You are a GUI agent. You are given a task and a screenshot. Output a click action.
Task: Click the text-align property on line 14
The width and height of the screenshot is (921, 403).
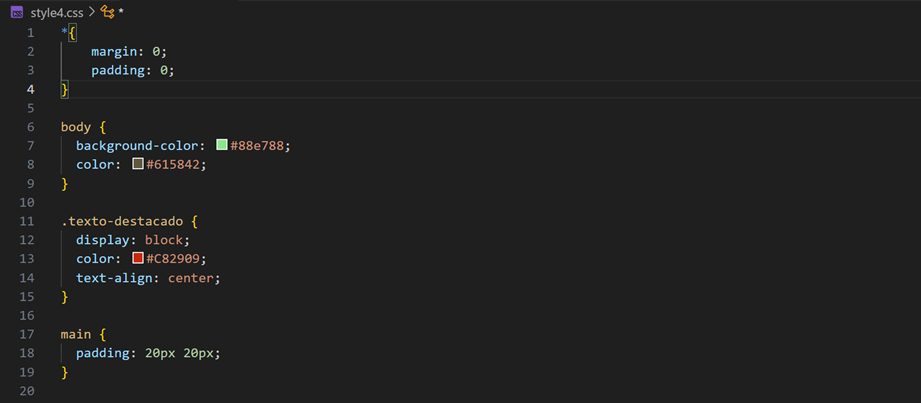click(114, 277)
